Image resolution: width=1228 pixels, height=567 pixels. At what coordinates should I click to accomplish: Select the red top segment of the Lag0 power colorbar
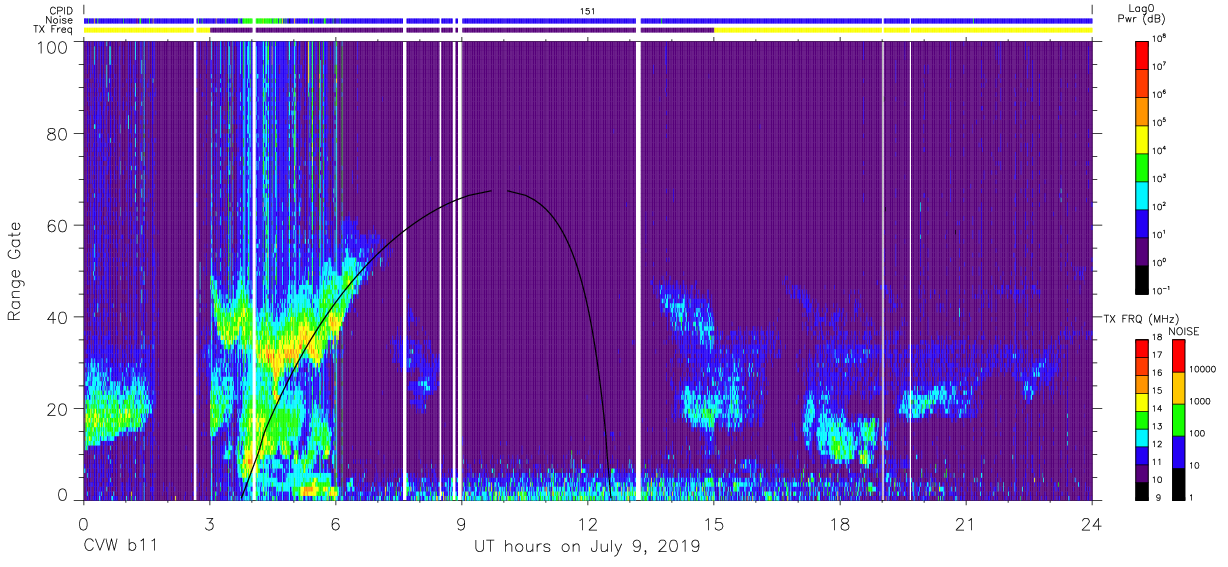coord(1143,54)
